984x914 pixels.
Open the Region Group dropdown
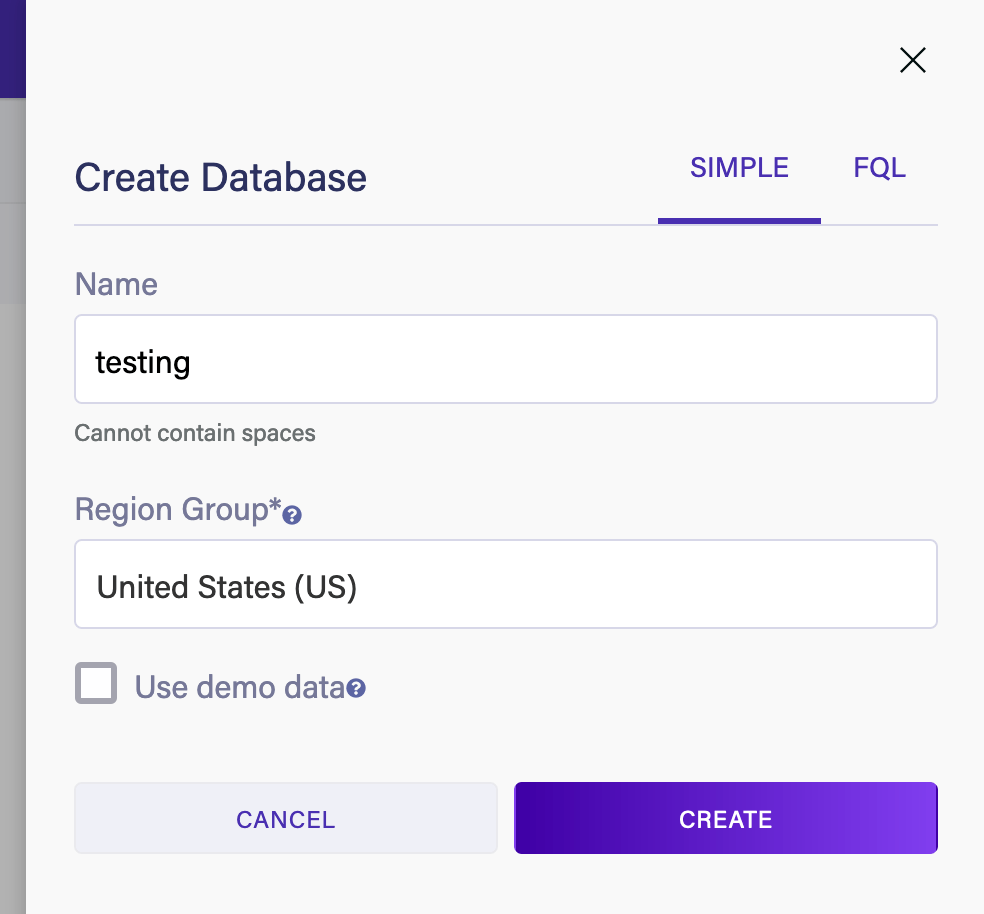505,585
